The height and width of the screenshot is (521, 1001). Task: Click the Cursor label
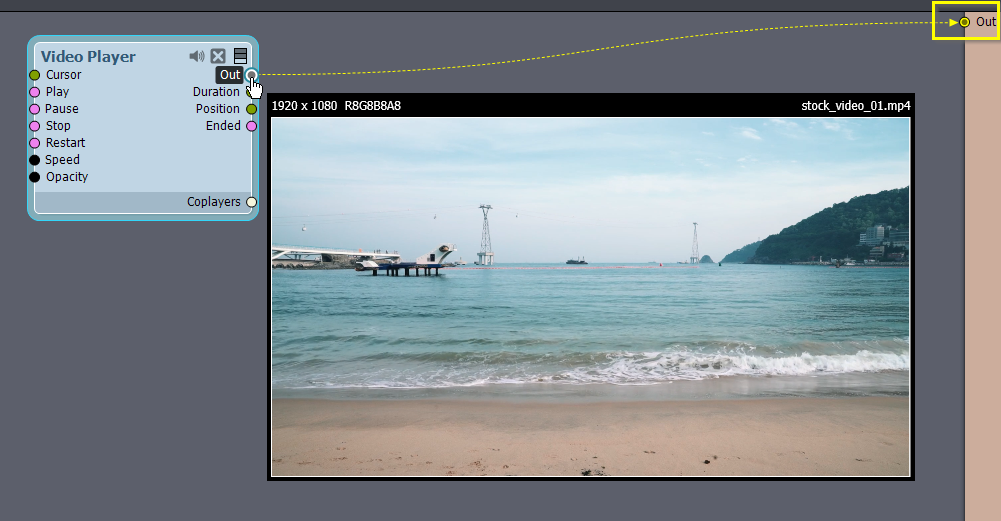[63, 75]
